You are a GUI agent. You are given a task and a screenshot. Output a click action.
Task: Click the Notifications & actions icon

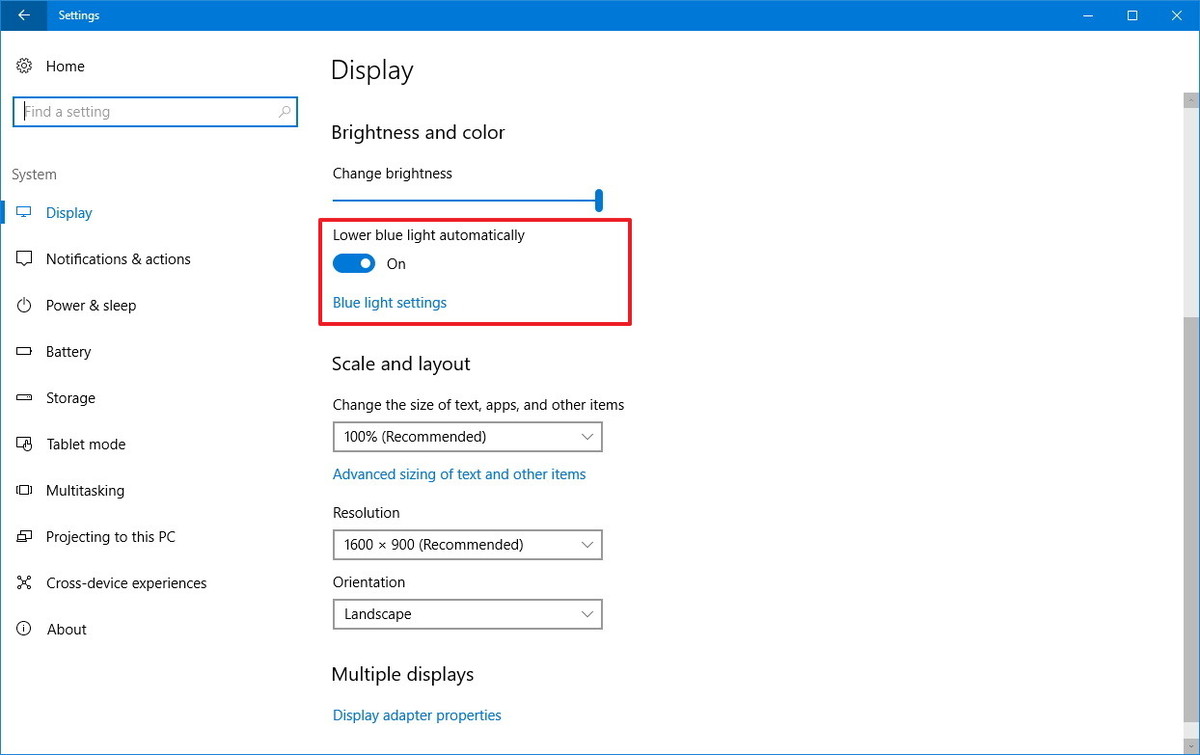24,258
